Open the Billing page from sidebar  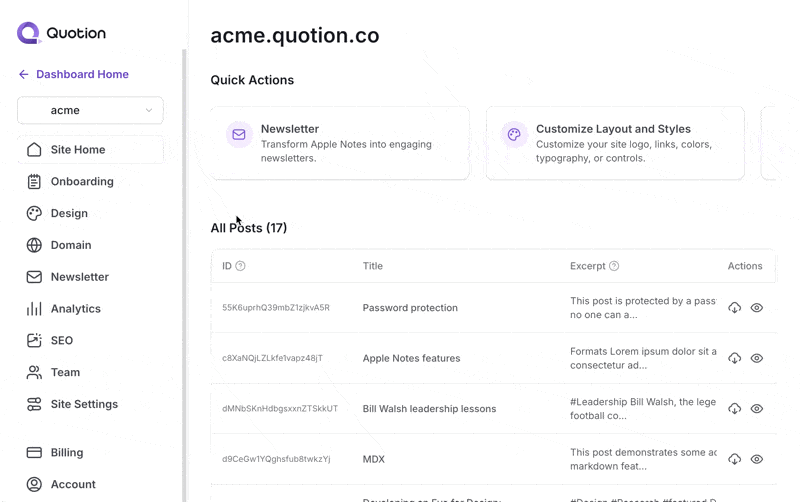coord(67,452)
